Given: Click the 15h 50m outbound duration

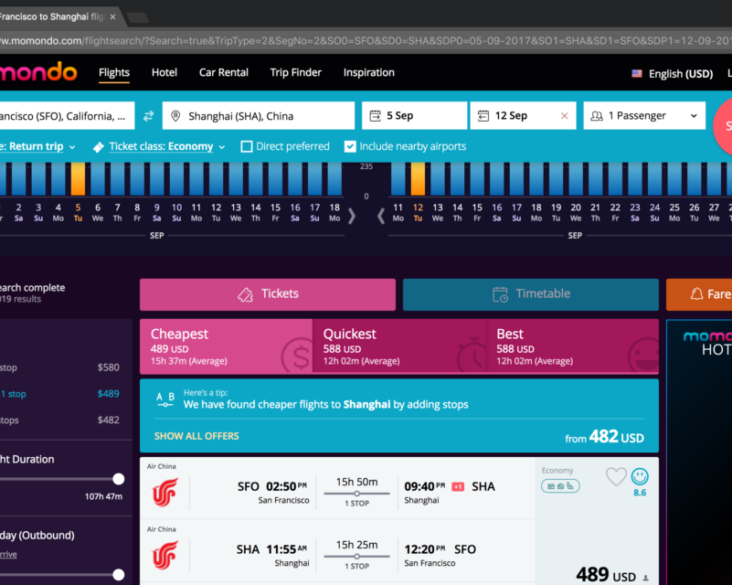Looking at the screenshot, I should point(357,482).
